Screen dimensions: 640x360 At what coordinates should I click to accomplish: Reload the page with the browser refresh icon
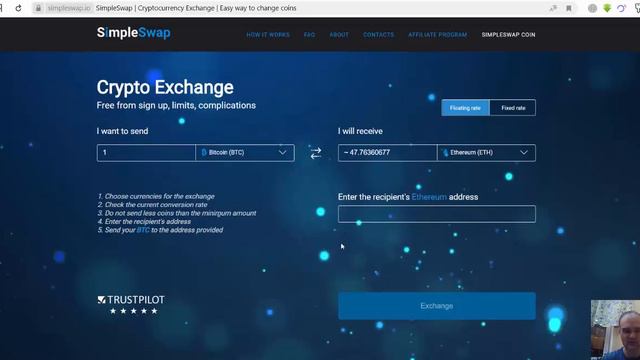pos(18,8)
